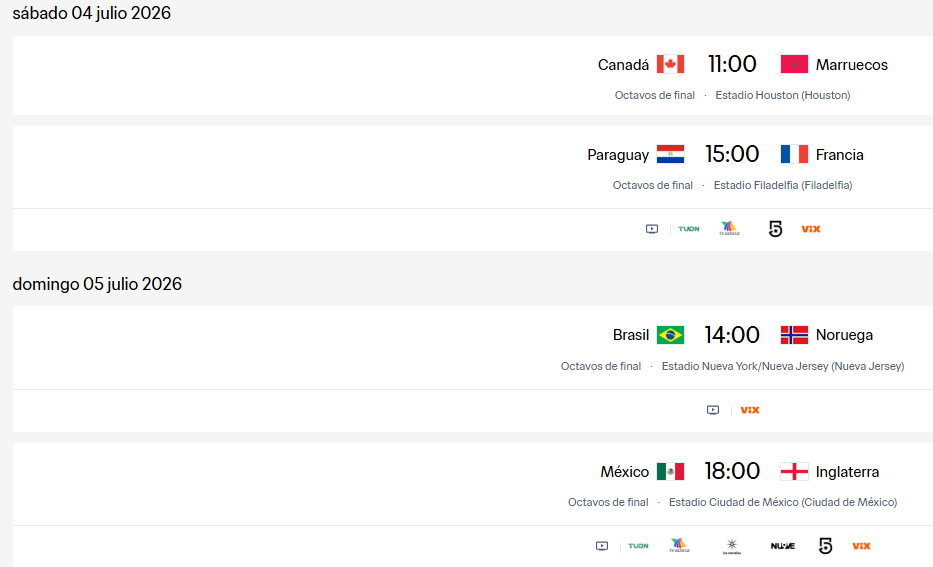Click the Morocco flag next to Marruecos

794,64
